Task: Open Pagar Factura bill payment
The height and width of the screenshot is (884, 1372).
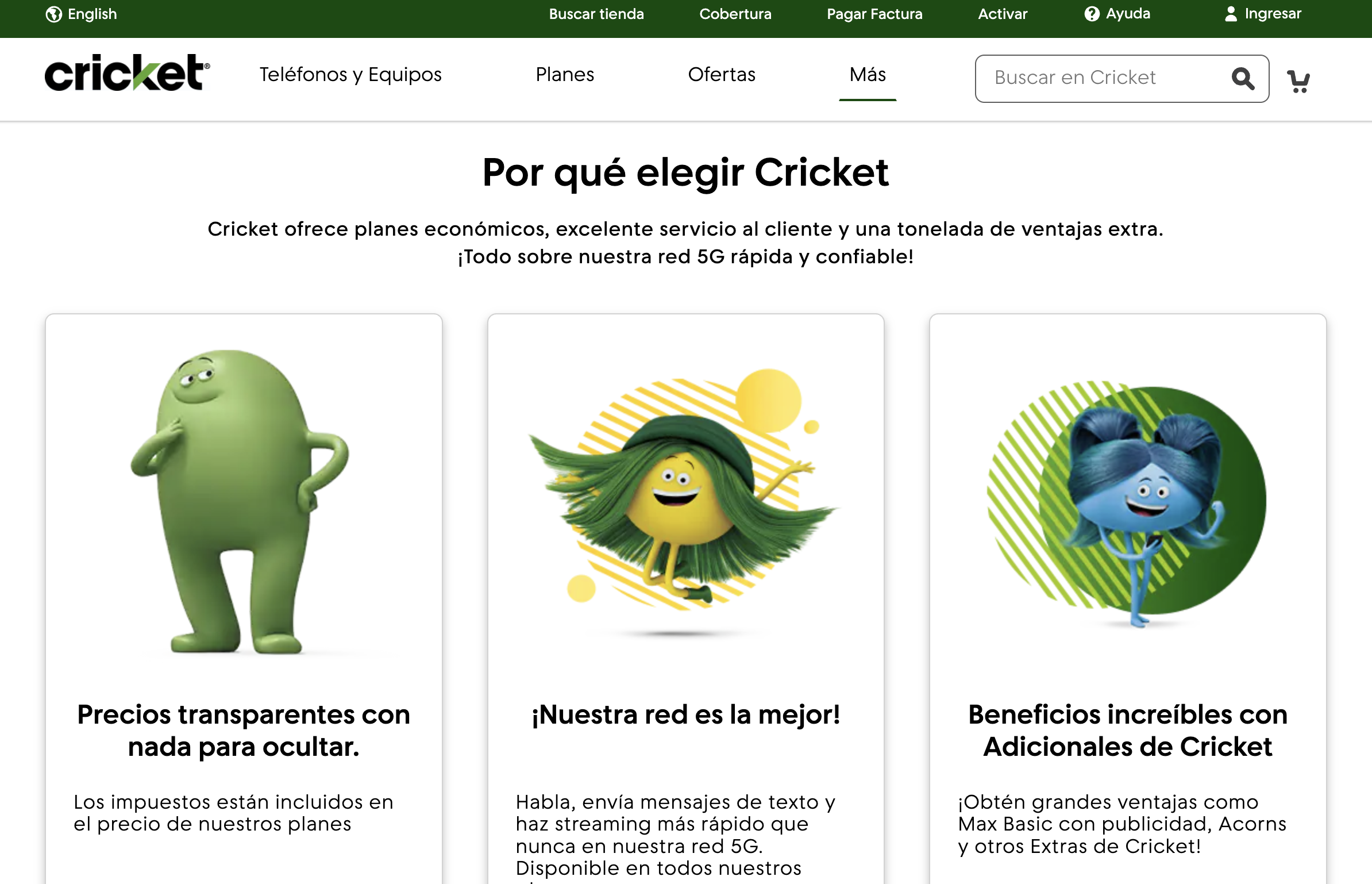Action: tap(874, 14)
